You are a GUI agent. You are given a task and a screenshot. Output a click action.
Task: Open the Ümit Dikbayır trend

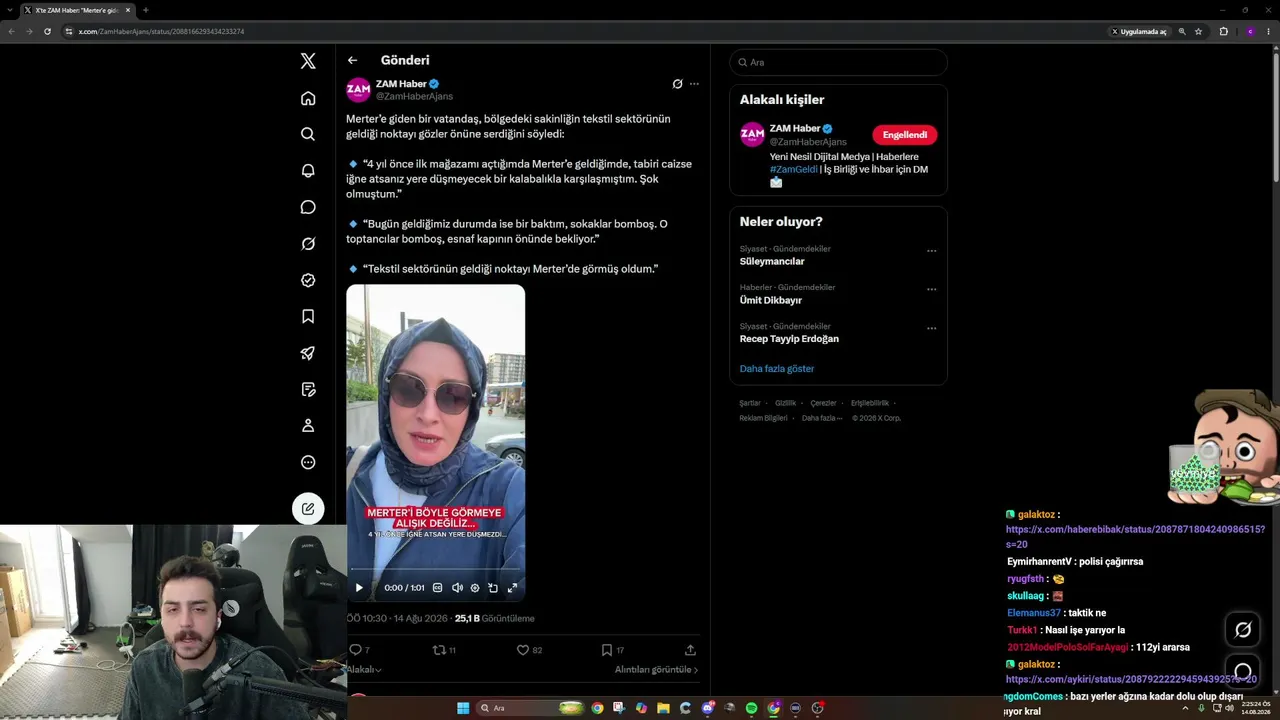[771, 300]
